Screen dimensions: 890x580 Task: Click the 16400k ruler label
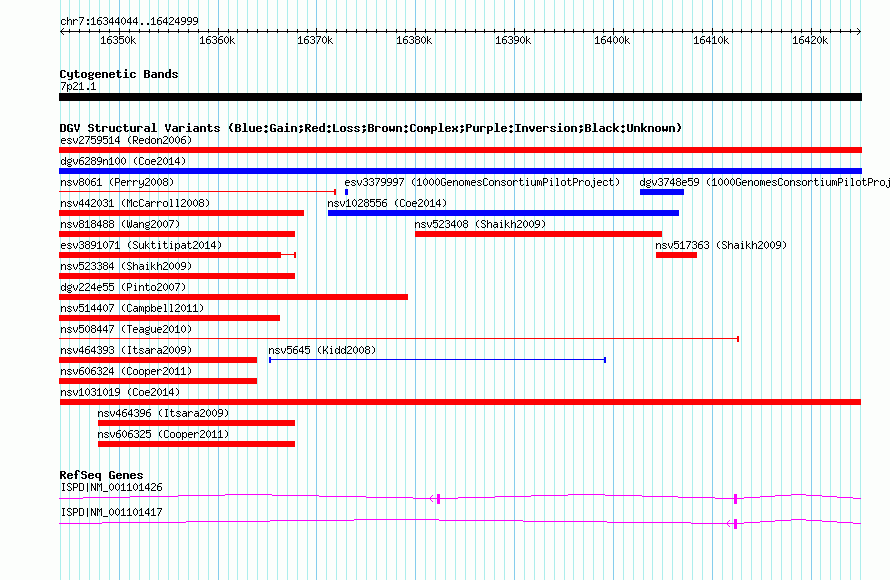click(612, 40)
